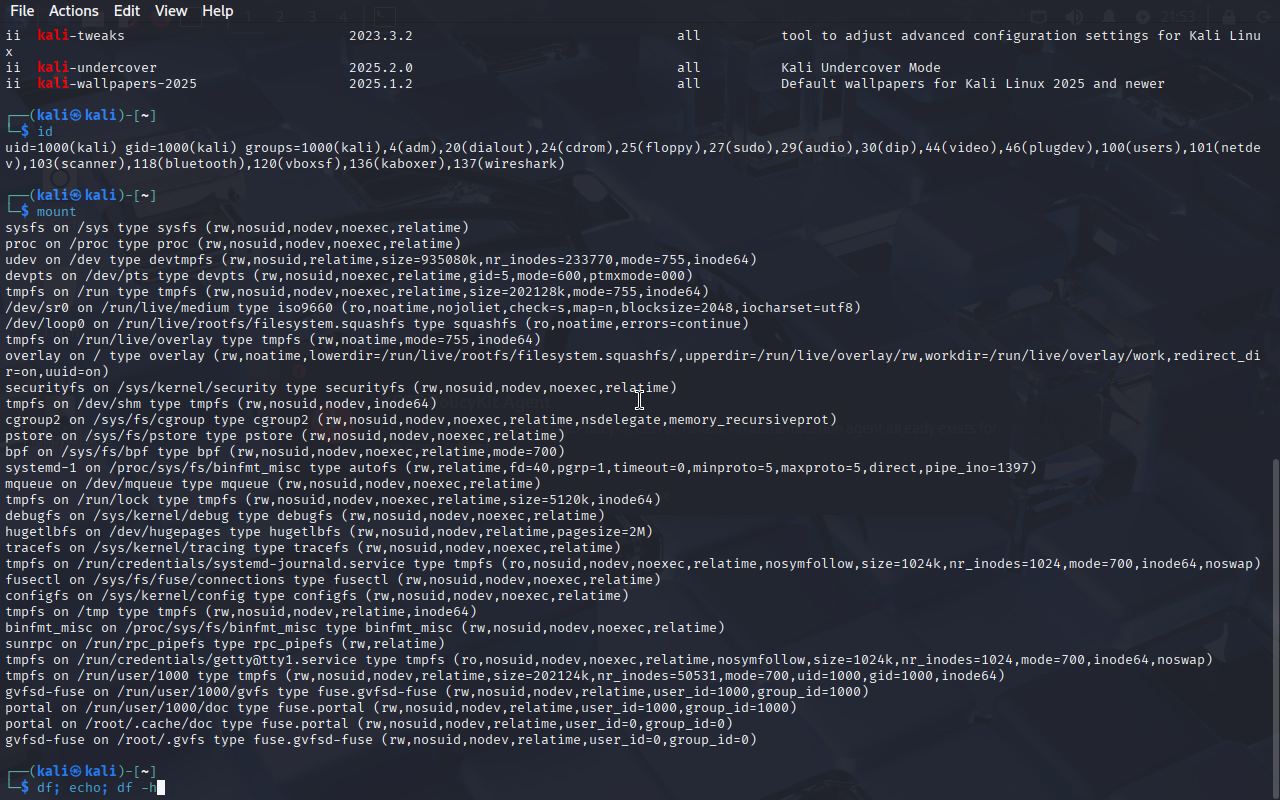Click the 'kali-undercover' package name

click(x=97, y=68)
